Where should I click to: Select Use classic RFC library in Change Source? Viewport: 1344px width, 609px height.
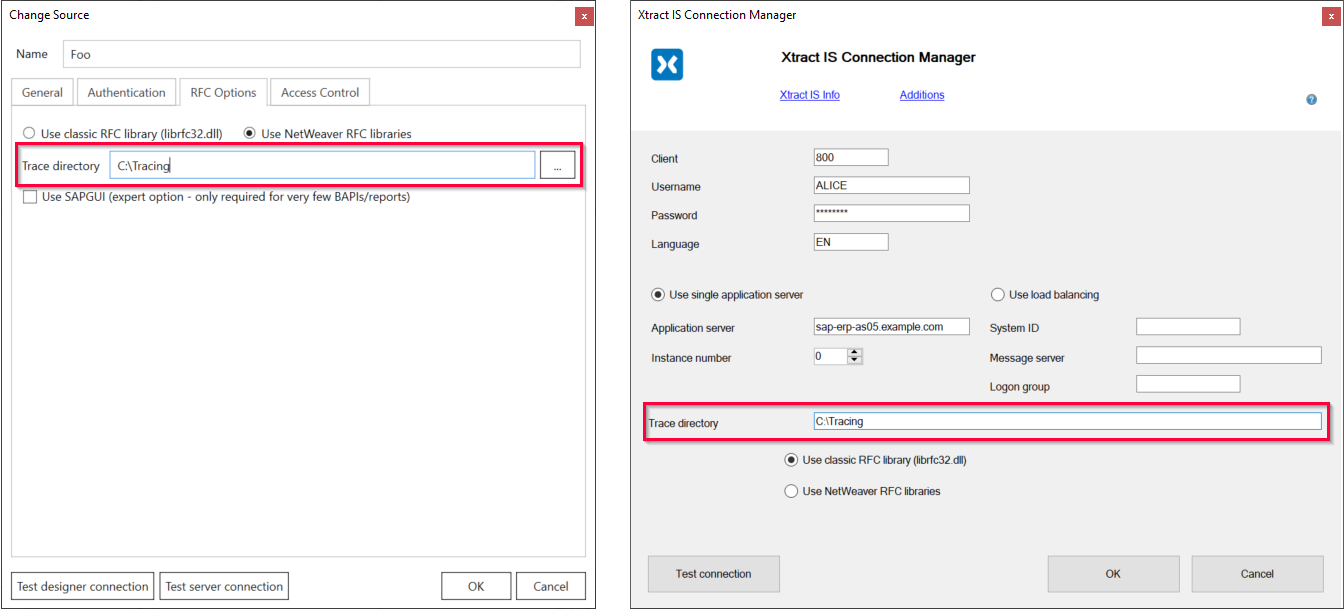coord(29,133)
